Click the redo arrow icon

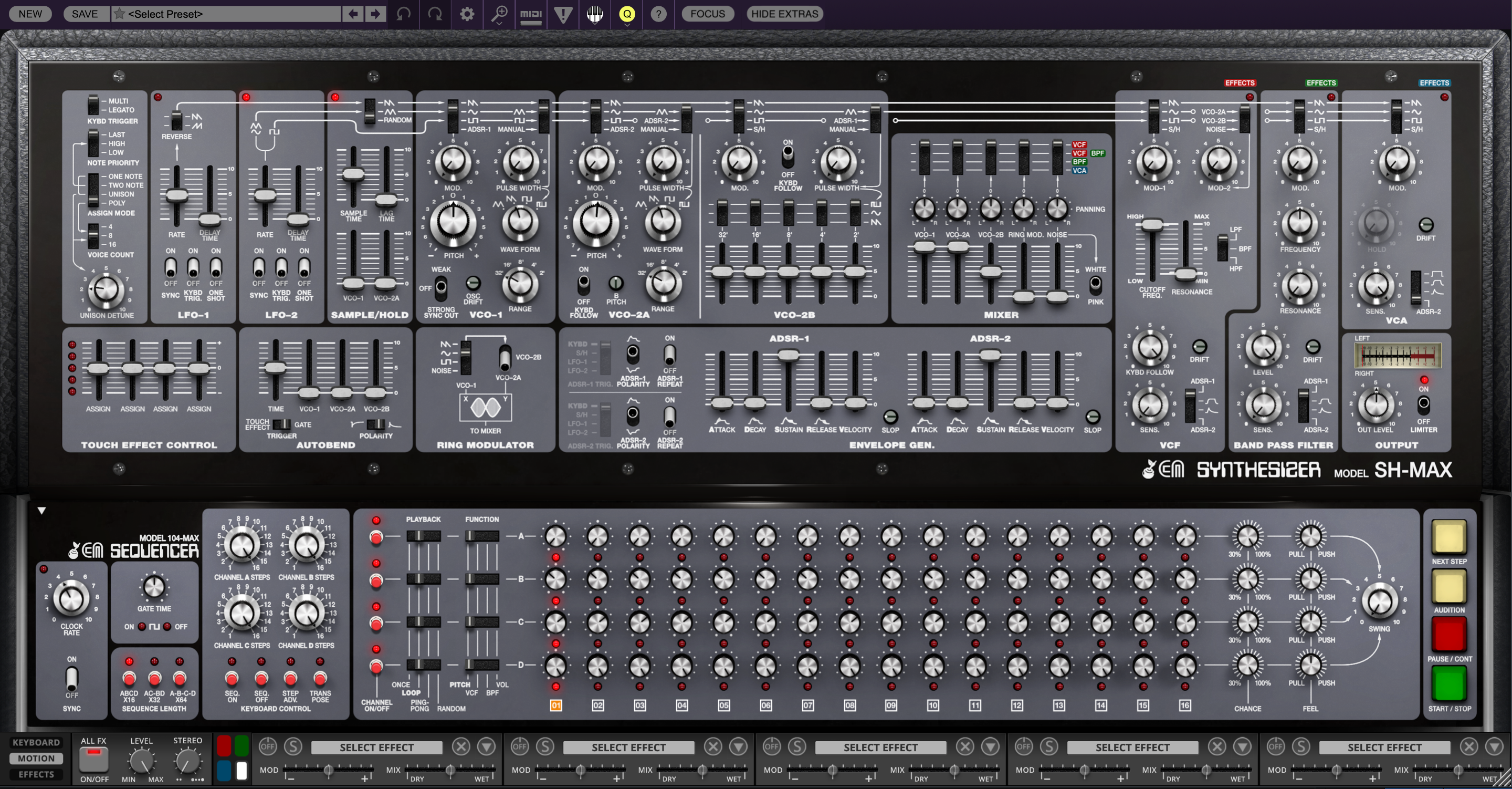[435, 14]
